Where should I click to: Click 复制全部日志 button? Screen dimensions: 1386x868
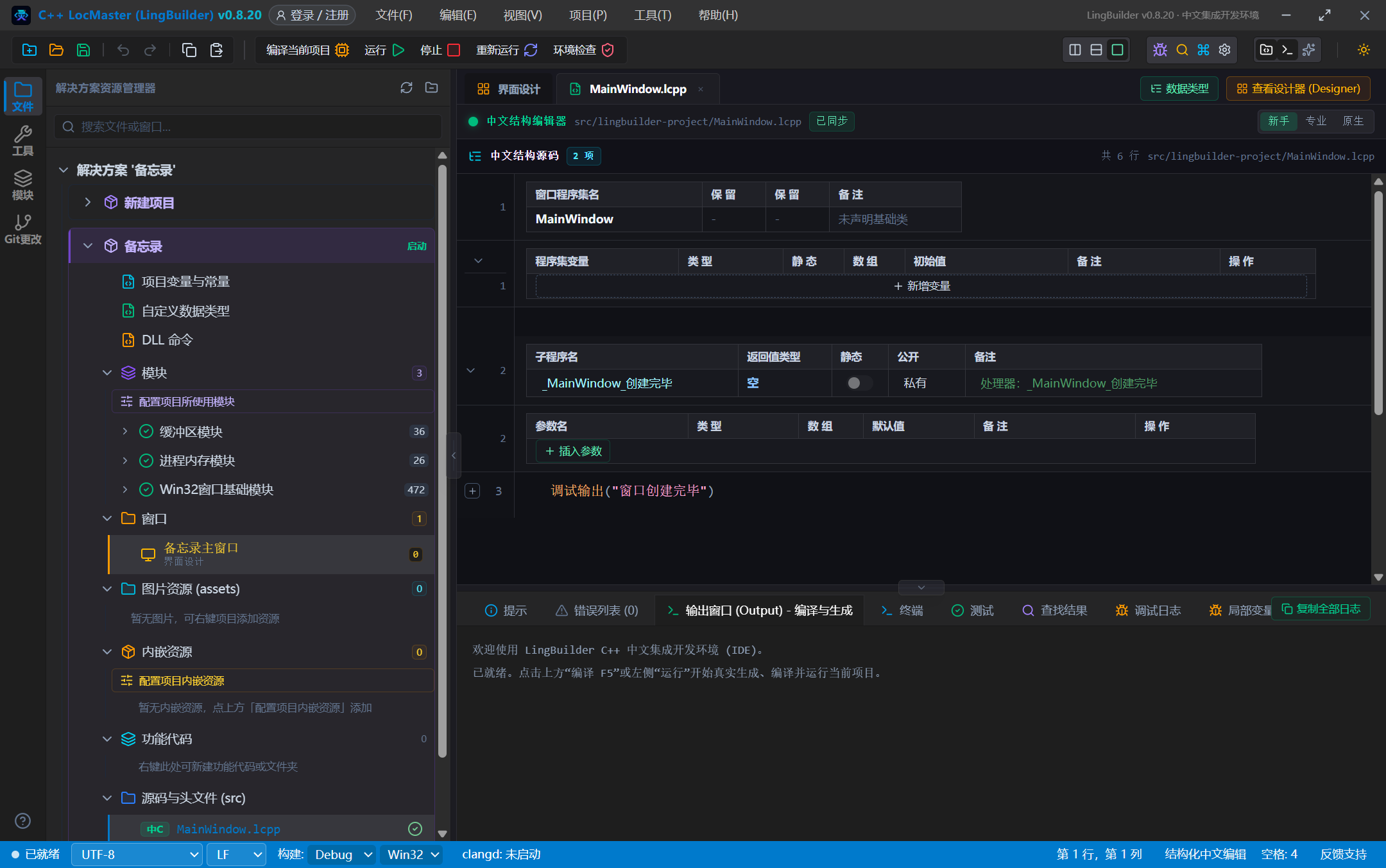pos(1321,609)
